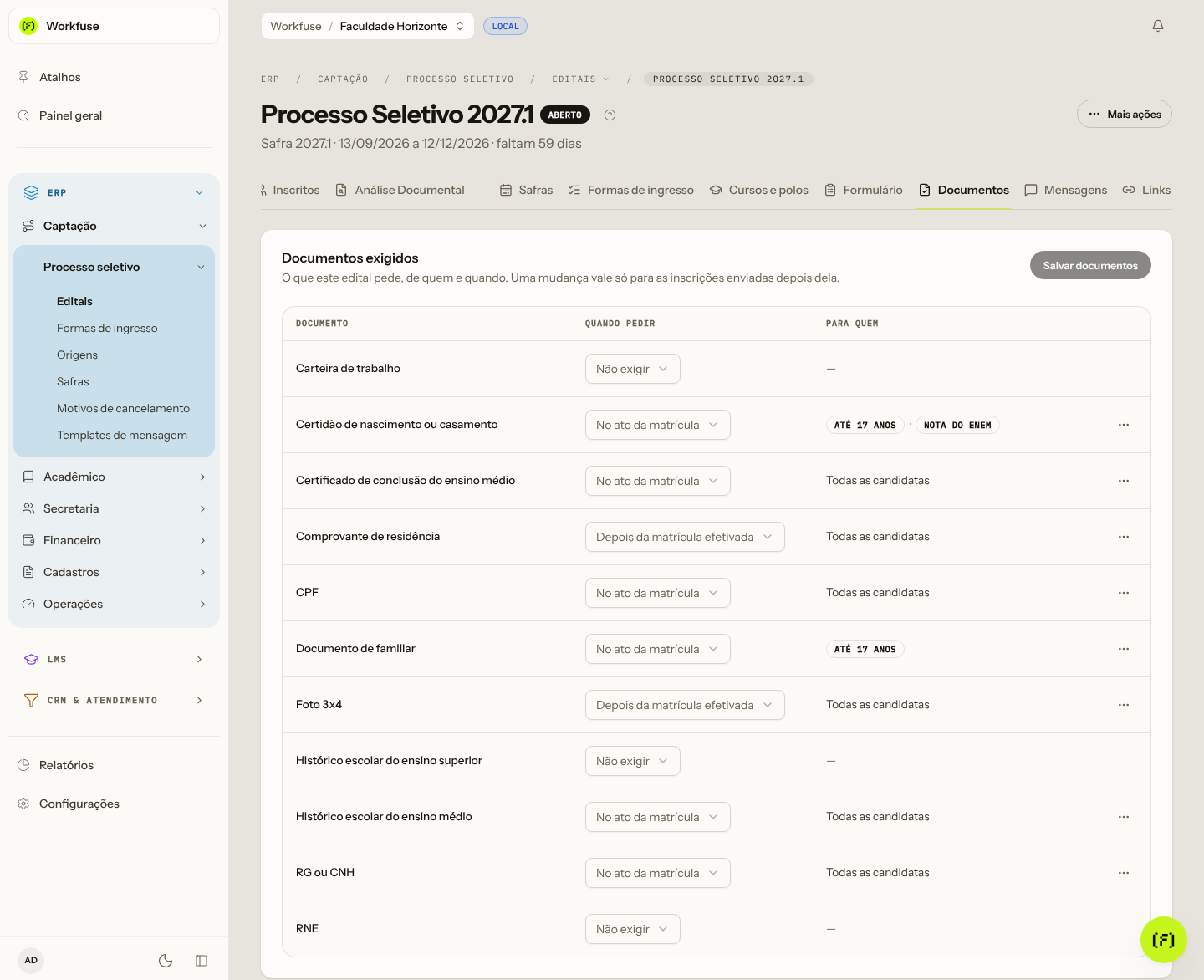The width and height of the screenshot is (1204, 980).
Task: Collapse the Captação section
Action: point(114,226)
